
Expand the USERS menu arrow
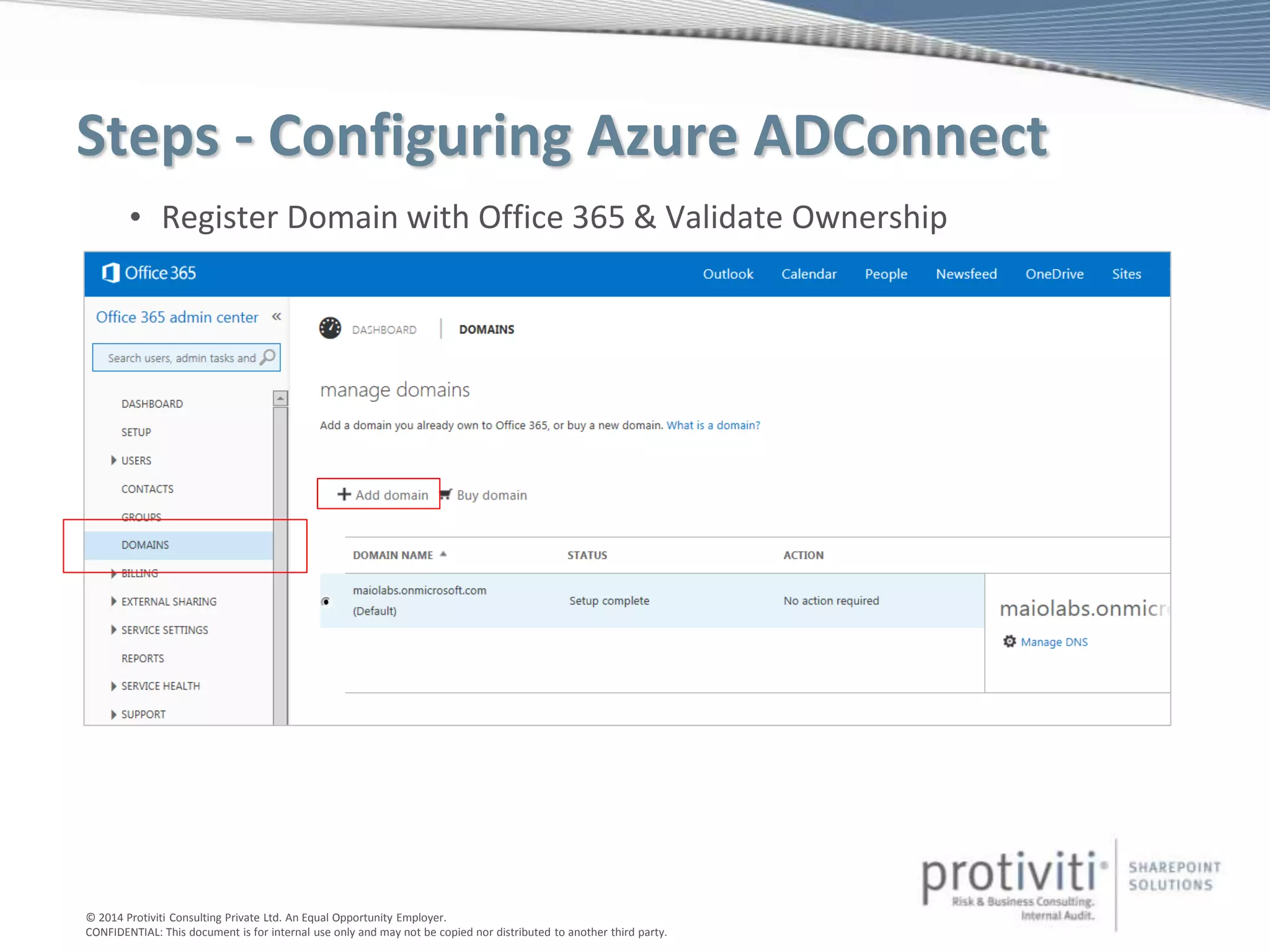(113, 460)
